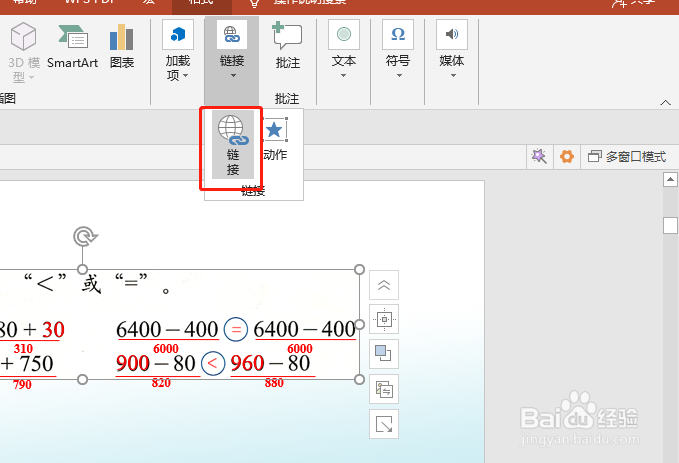The height and width of the screenshot is (463, 679).
Task: Click the layer order floating icon
Action: [384, 353]
